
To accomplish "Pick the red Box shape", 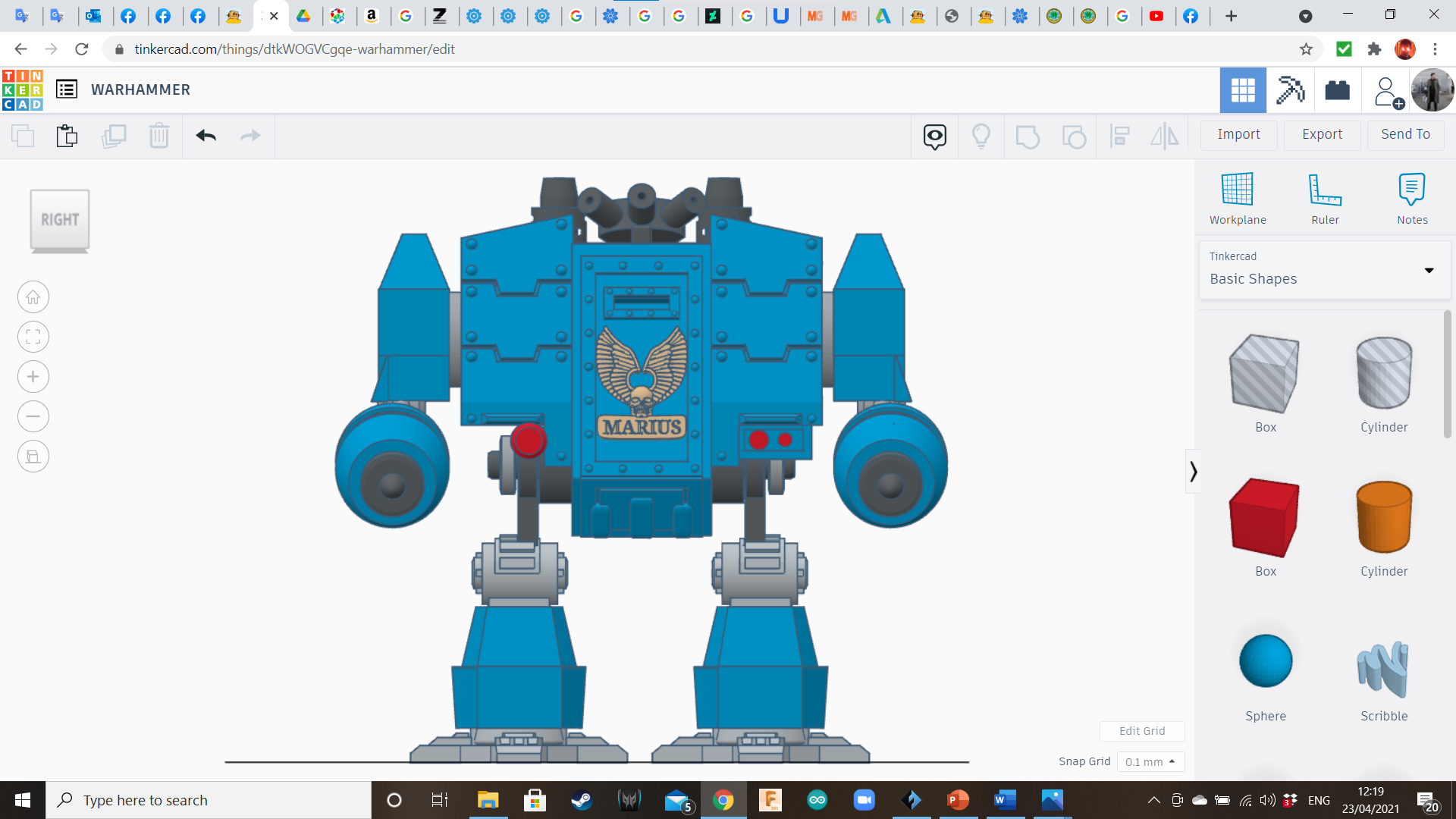I will coord(1265,519).
